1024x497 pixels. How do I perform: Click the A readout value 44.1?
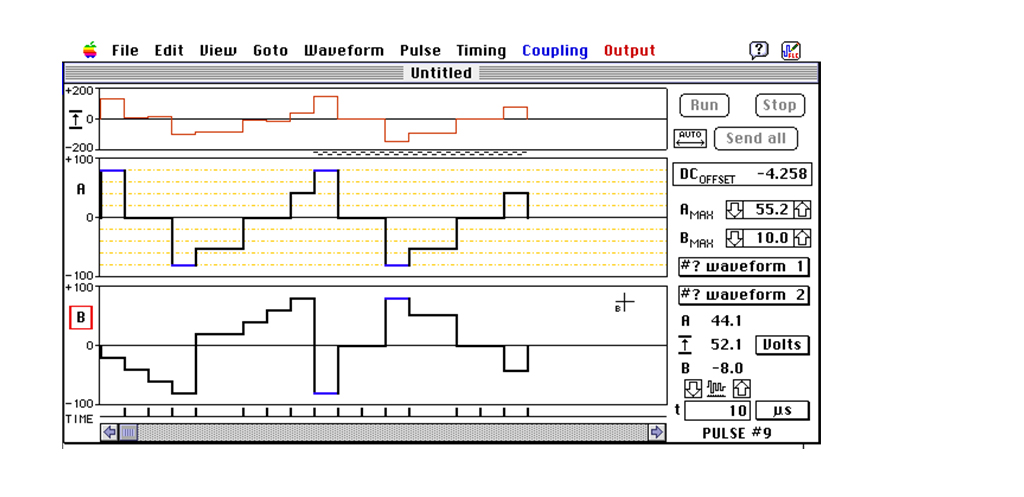pos(726,321)
